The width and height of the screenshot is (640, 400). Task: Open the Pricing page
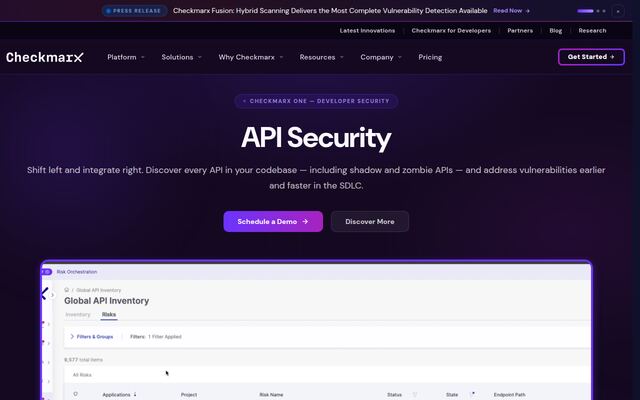pos(430,57)
